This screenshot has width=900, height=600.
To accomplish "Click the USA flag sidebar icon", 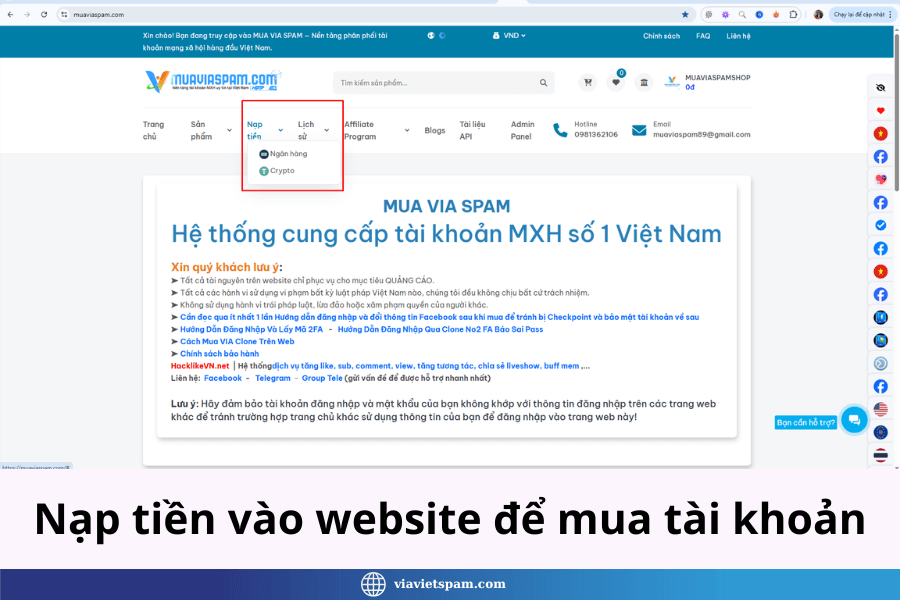I will click(x=880, y=409).
